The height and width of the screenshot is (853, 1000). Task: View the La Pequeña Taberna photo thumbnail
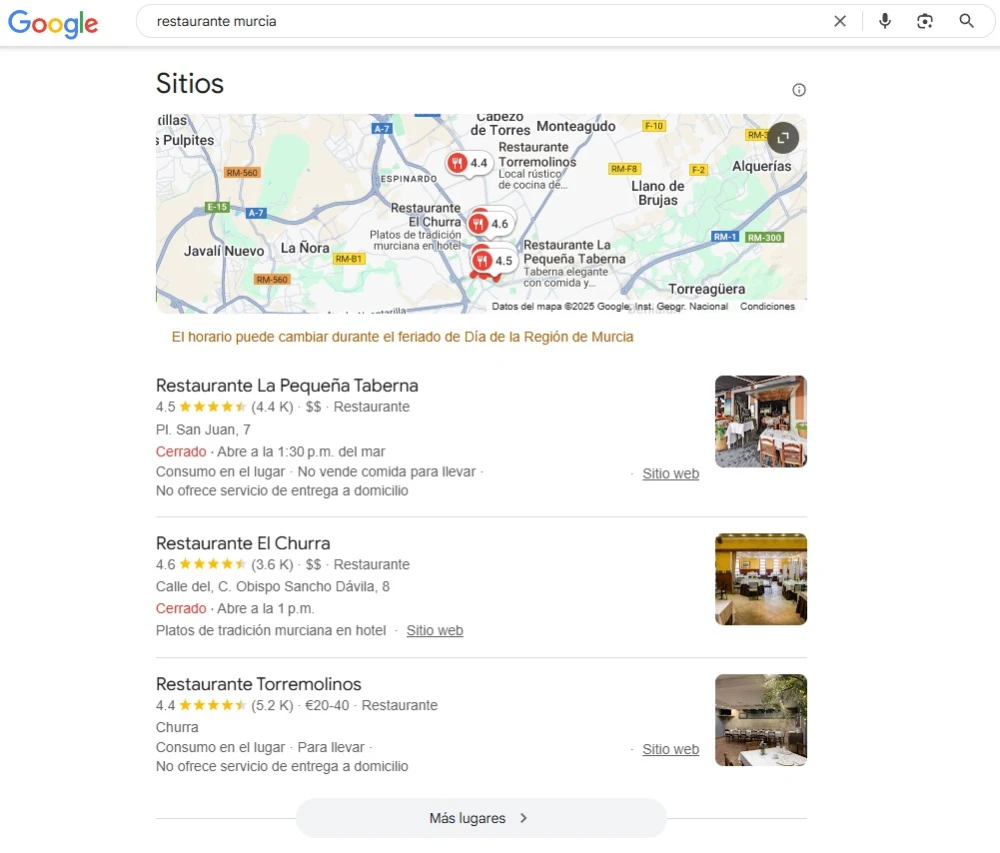(x=761, y=421)
